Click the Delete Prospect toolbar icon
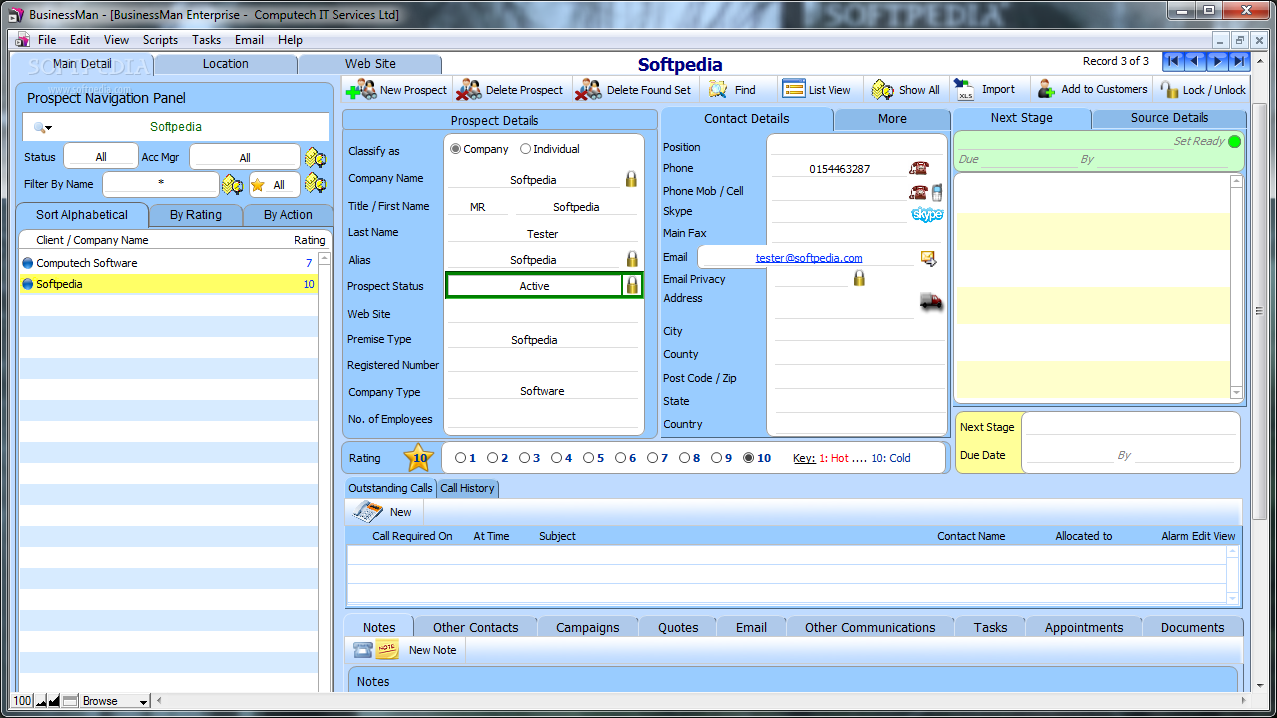This screenshot has height=718, width=1277. 469,90
